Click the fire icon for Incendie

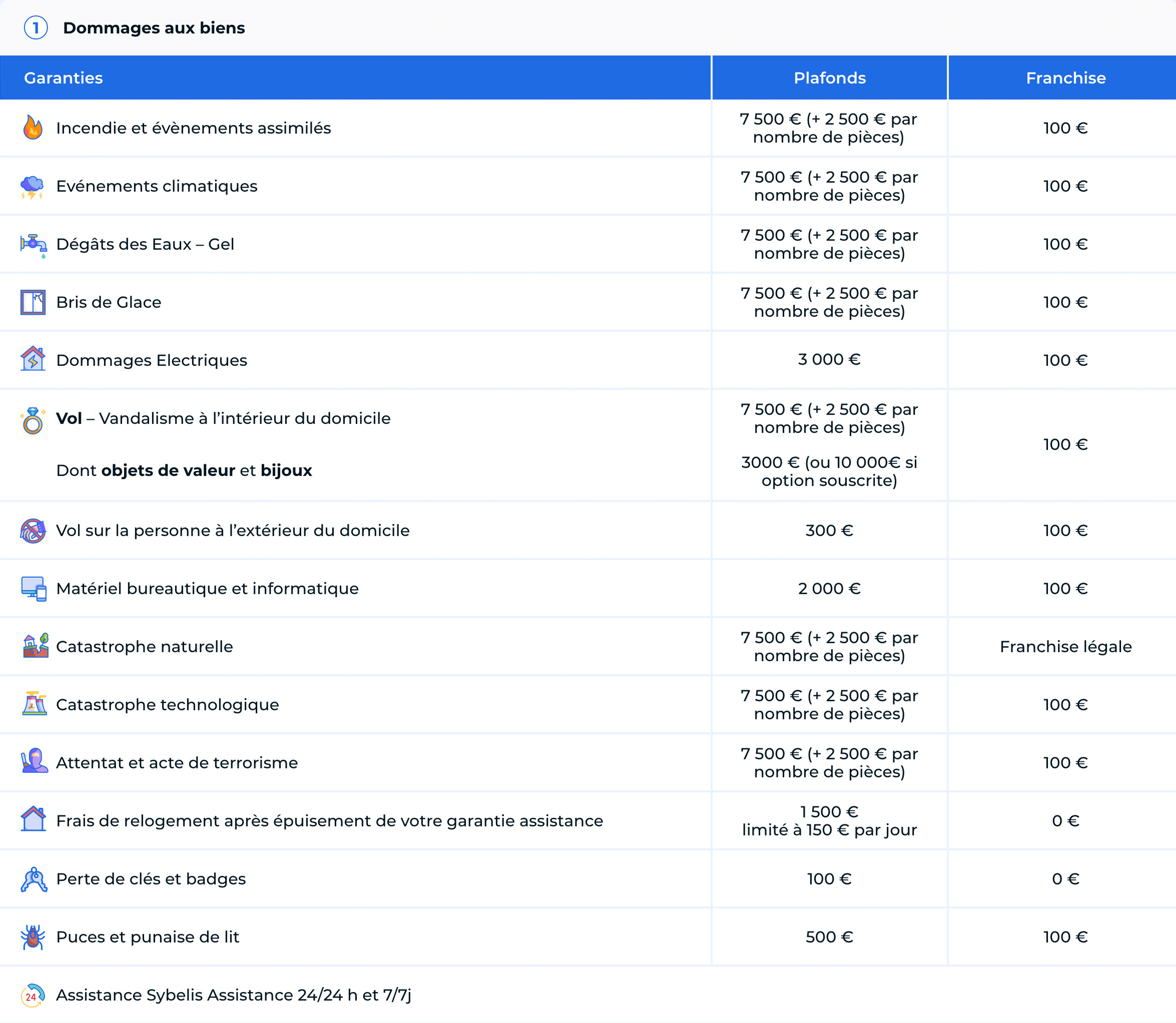(x=33, y=128)
